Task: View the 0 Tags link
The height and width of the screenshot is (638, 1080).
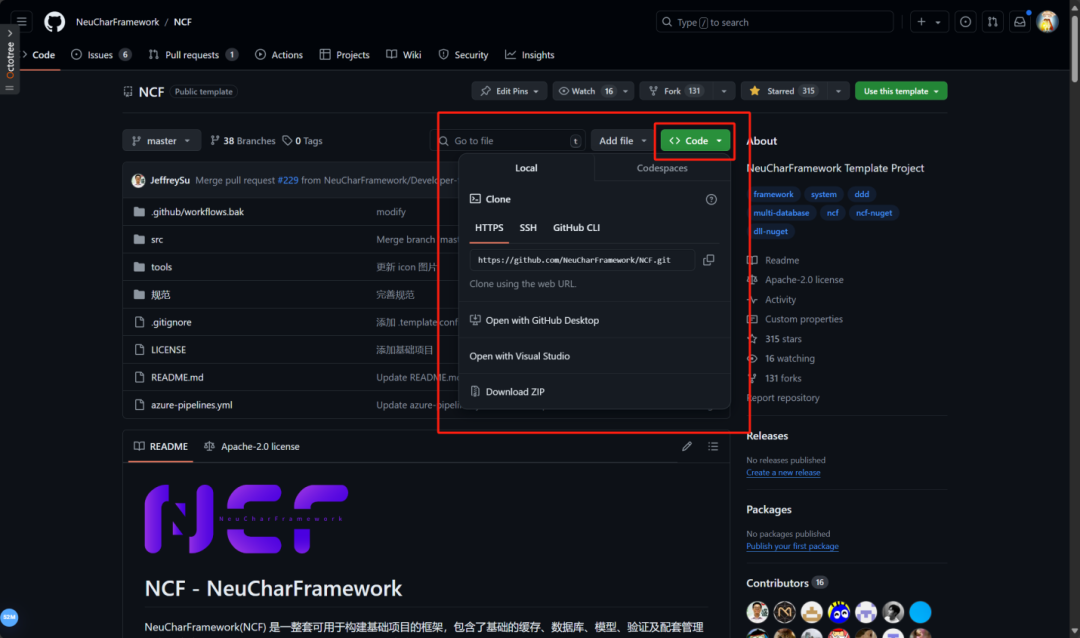Action: 302,141
